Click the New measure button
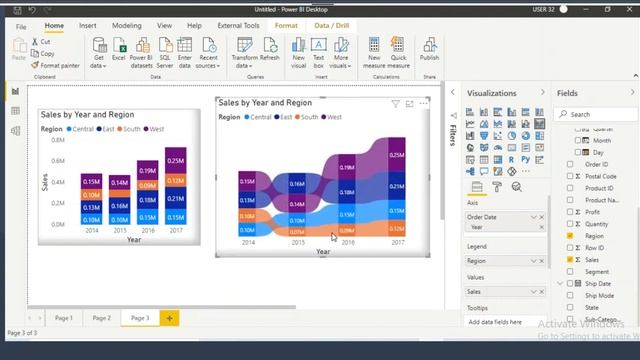The width and height of the screenshot is (640, 360). click(x=374, y=52)
